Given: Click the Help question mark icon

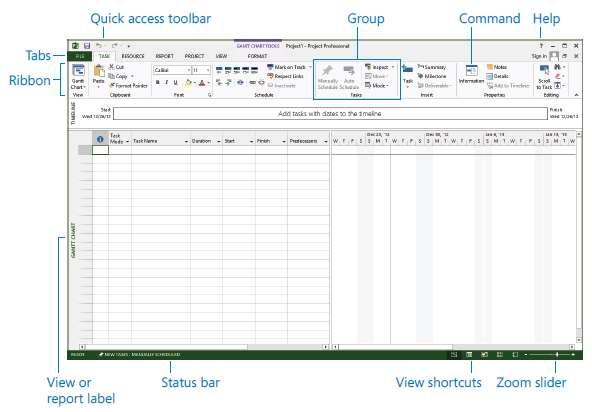Looking at the screenshot, I should (x=541, y=46).
